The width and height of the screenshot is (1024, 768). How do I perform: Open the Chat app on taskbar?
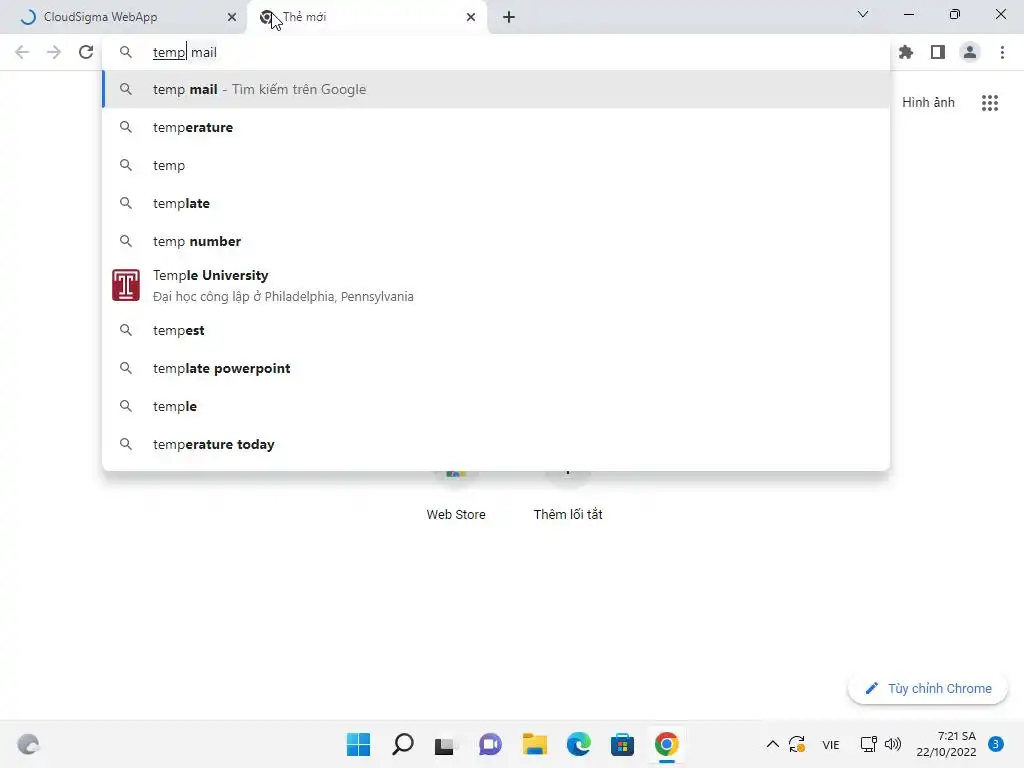(x=490, y=744)
